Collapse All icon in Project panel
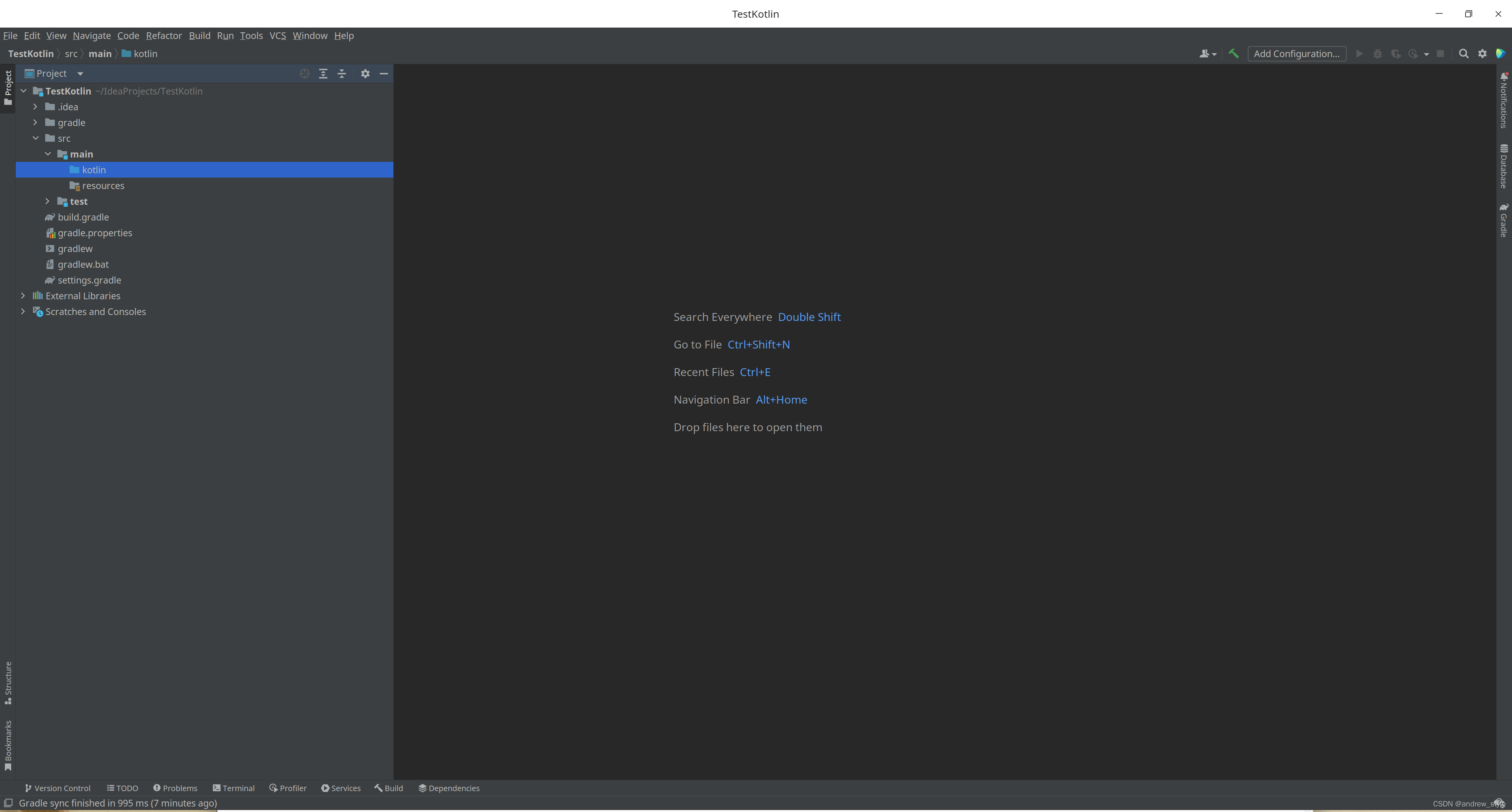Image resolution: width=1512 pixels, height=812 pixels. (342, 73)
